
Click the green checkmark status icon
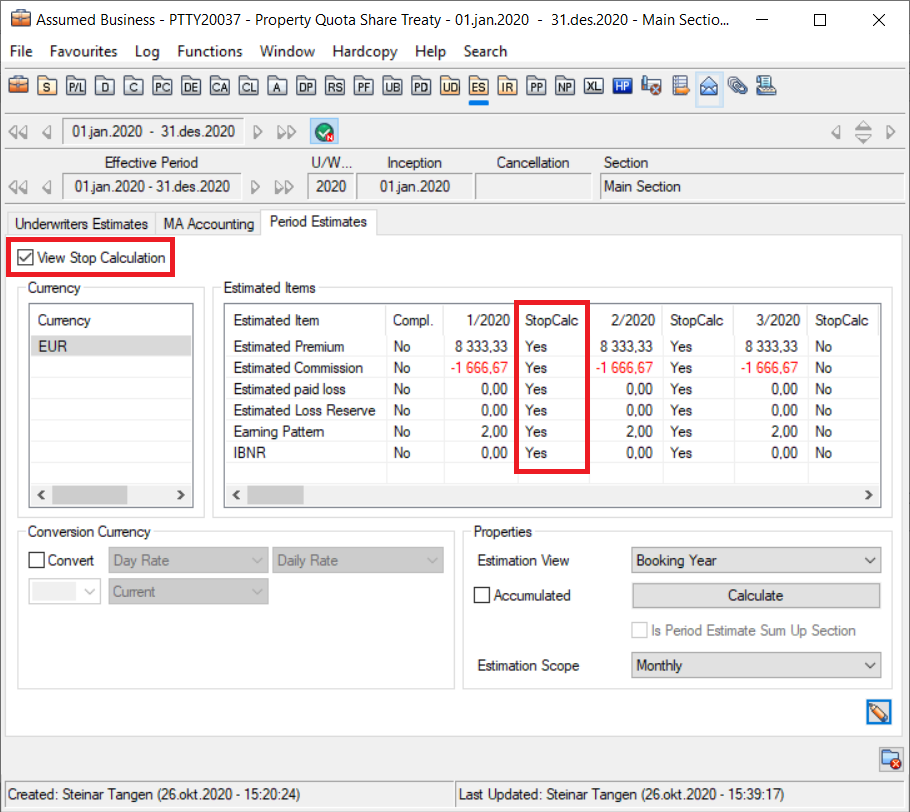(323, 132)
